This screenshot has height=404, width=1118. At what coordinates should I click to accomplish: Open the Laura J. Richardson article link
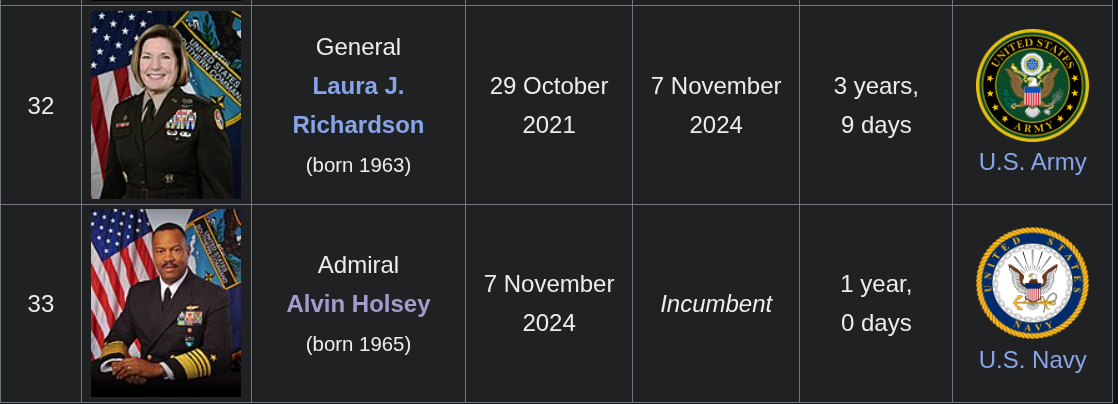pyautogui.click(x=358, y=105)
